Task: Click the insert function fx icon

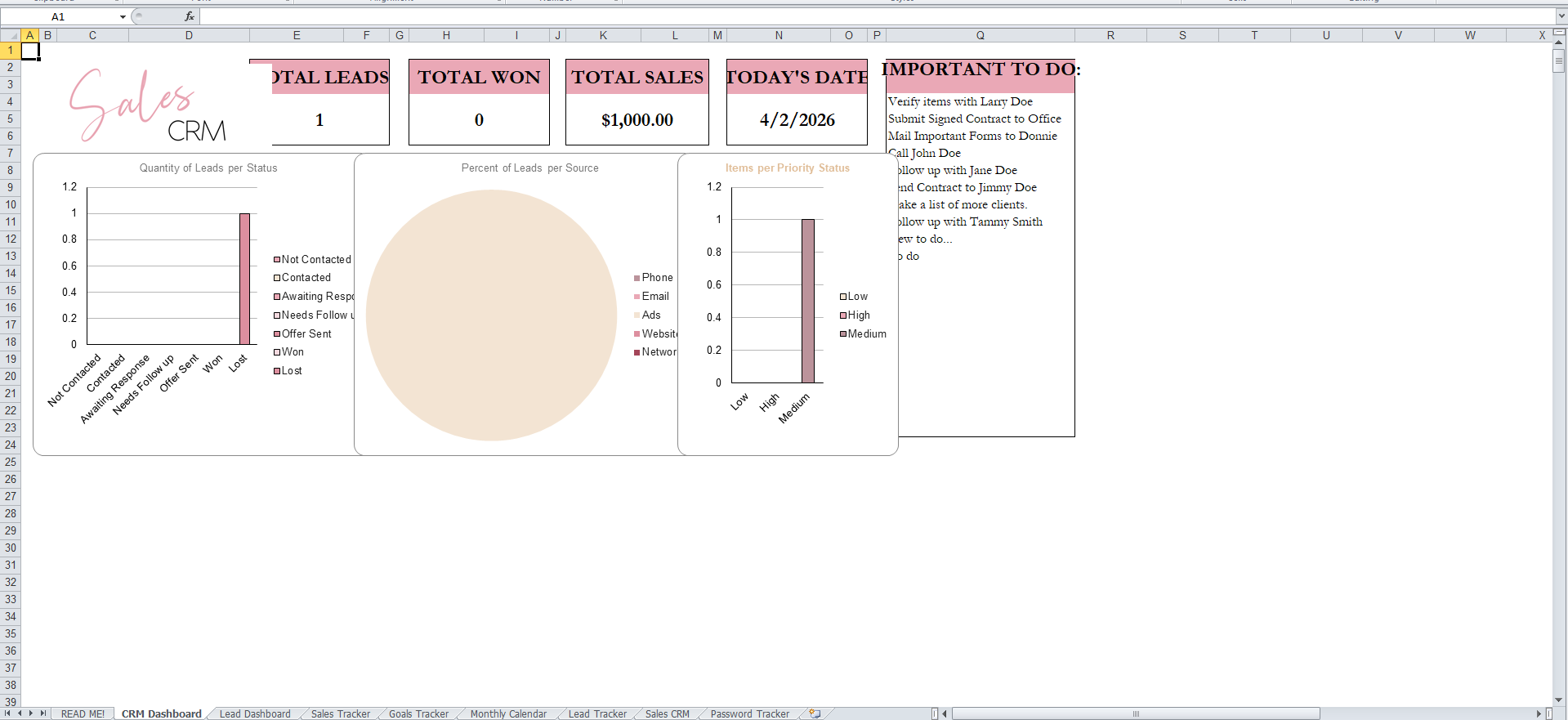Action: click(x=190, y=16)
